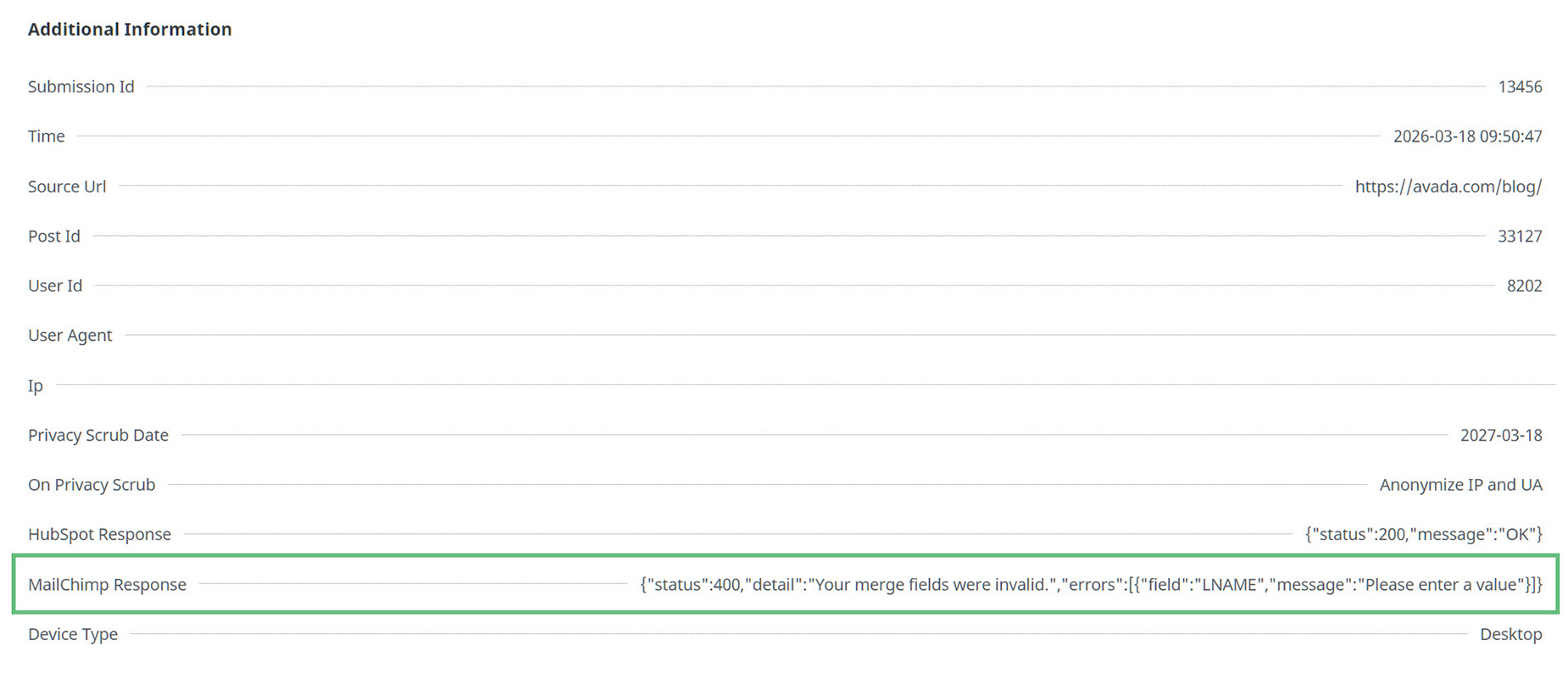Viewport: 1568px width, 673px height.
Task: Select the submission time 2026-03-18 09:50:47
Action: (x=1467, y=136)
